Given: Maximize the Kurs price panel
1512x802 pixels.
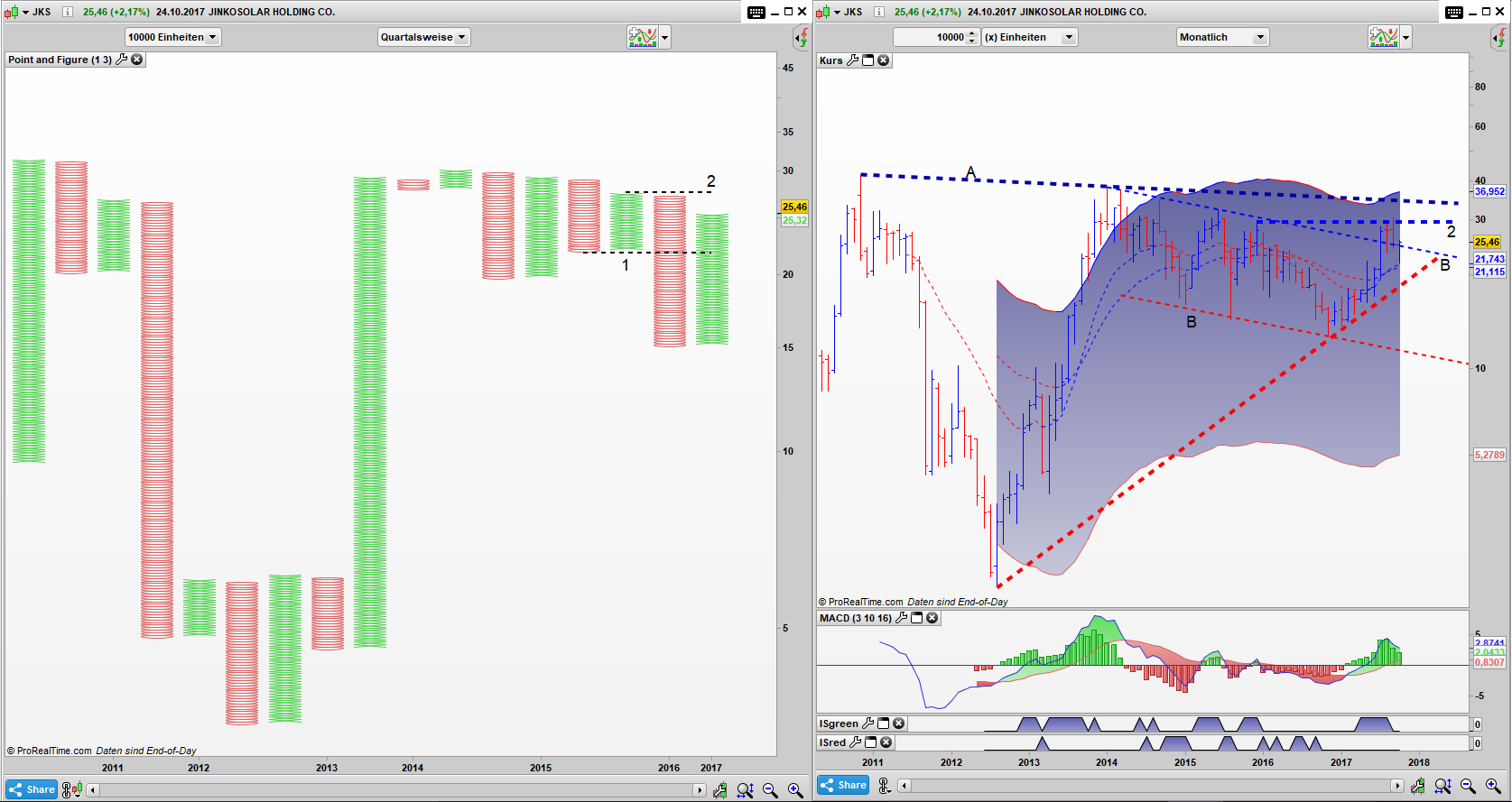Looking at the screenshot, I should 868,60.
